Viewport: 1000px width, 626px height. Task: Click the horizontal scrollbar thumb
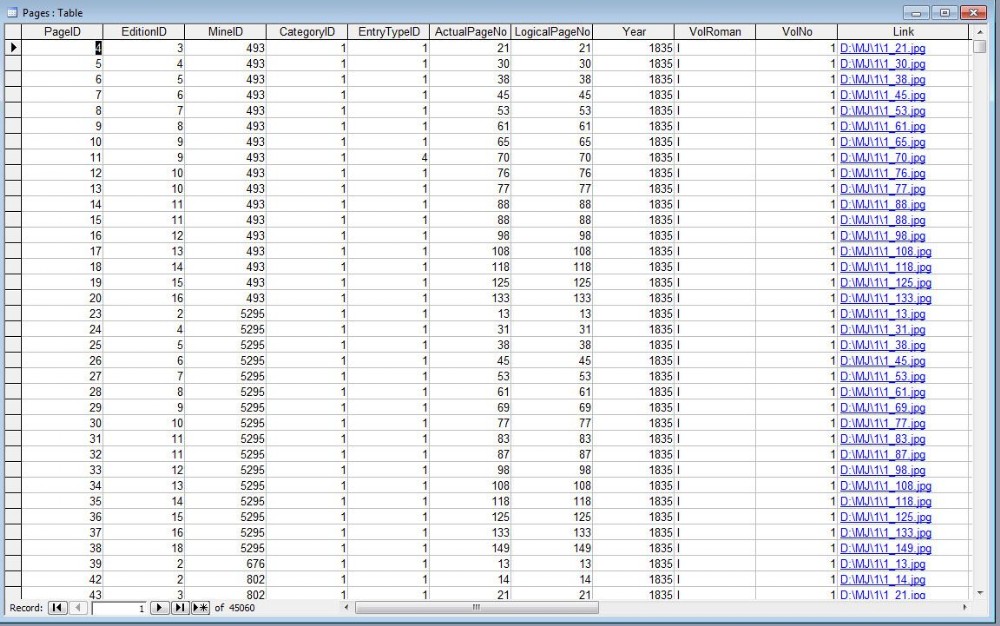pos(476,607)
